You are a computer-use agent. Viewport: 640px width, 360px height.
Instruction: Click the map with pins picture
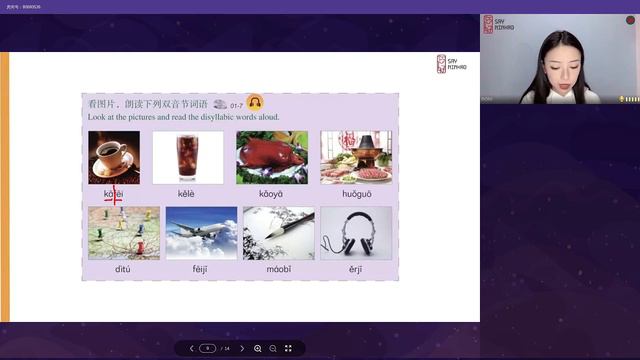coord(124,233)
